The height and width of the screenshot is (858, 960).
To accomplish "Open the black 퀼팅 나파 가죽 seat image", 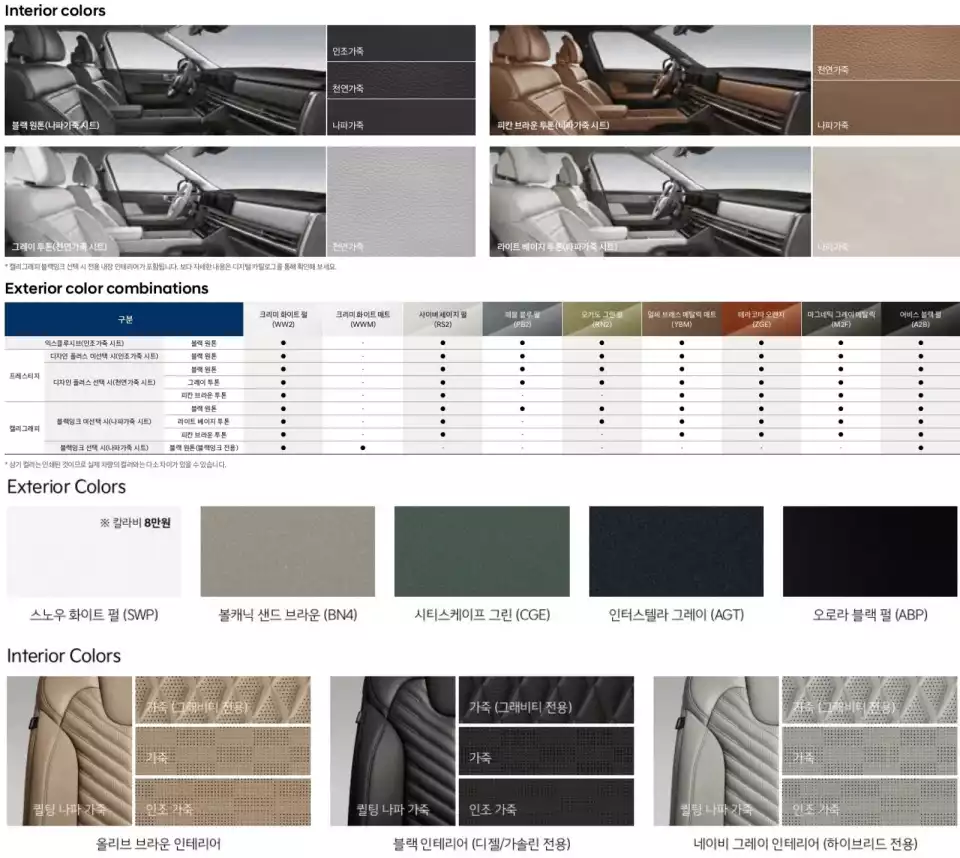I will pos(392,751).
